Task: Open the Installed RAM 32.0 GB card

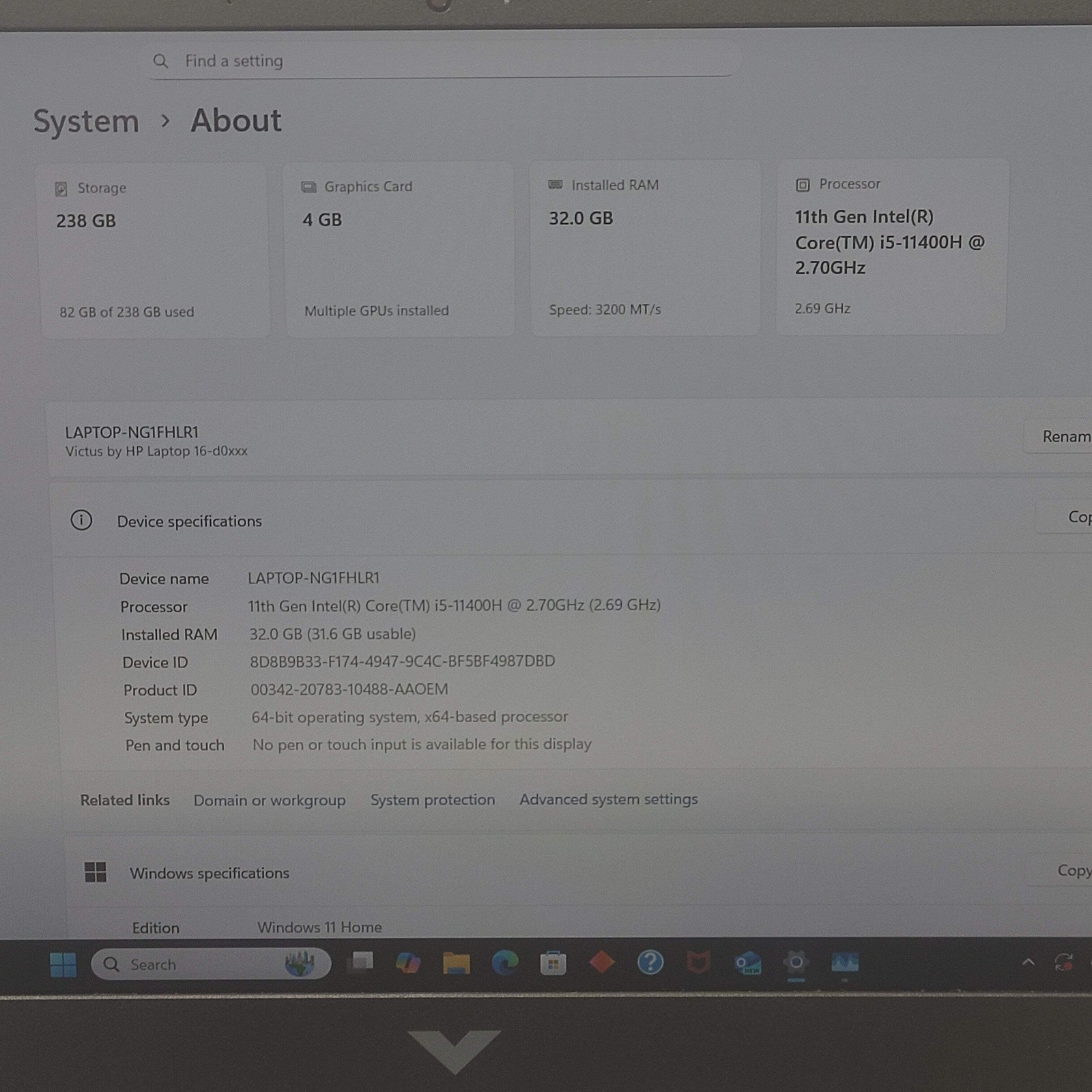Action: [646, 247]
